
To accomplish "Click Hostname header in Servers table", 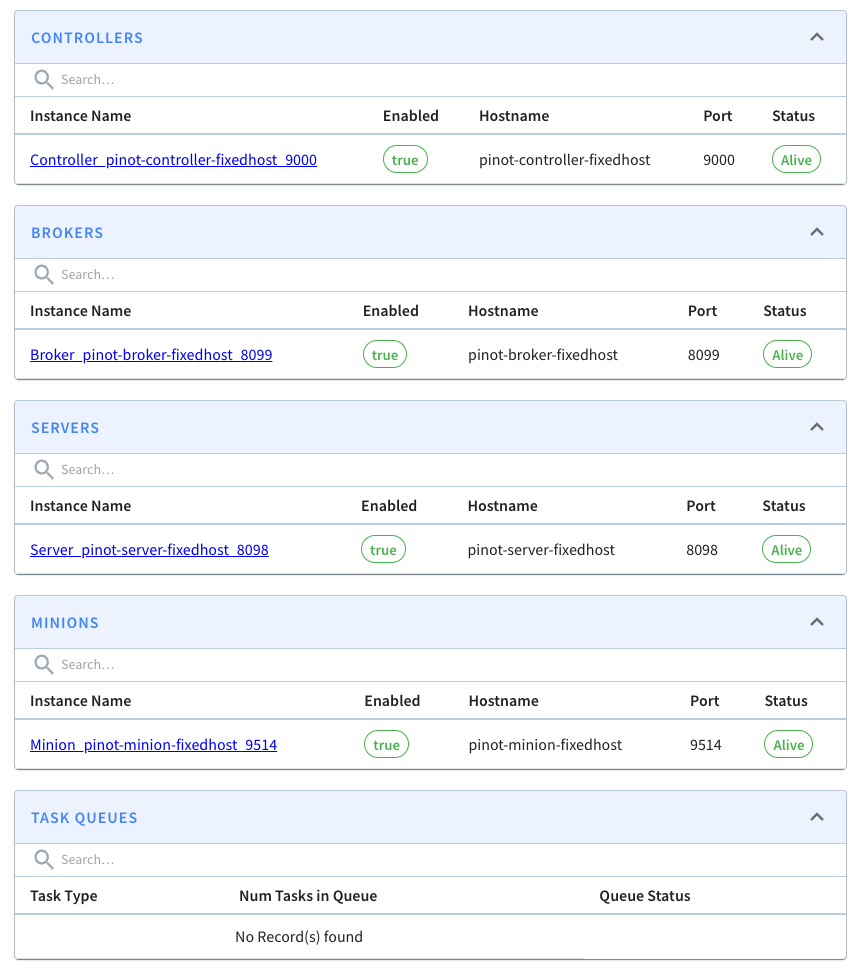I will point(502,506).
